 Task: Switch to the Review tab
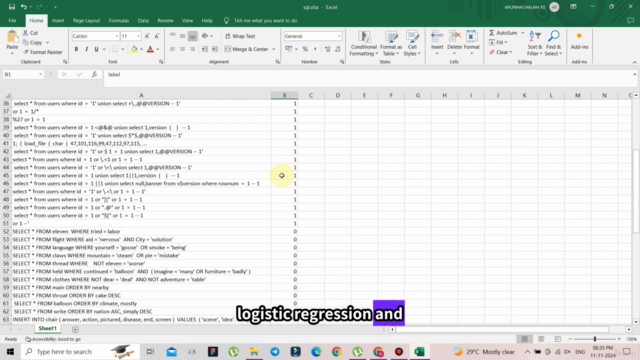click(x=165, y=20)
